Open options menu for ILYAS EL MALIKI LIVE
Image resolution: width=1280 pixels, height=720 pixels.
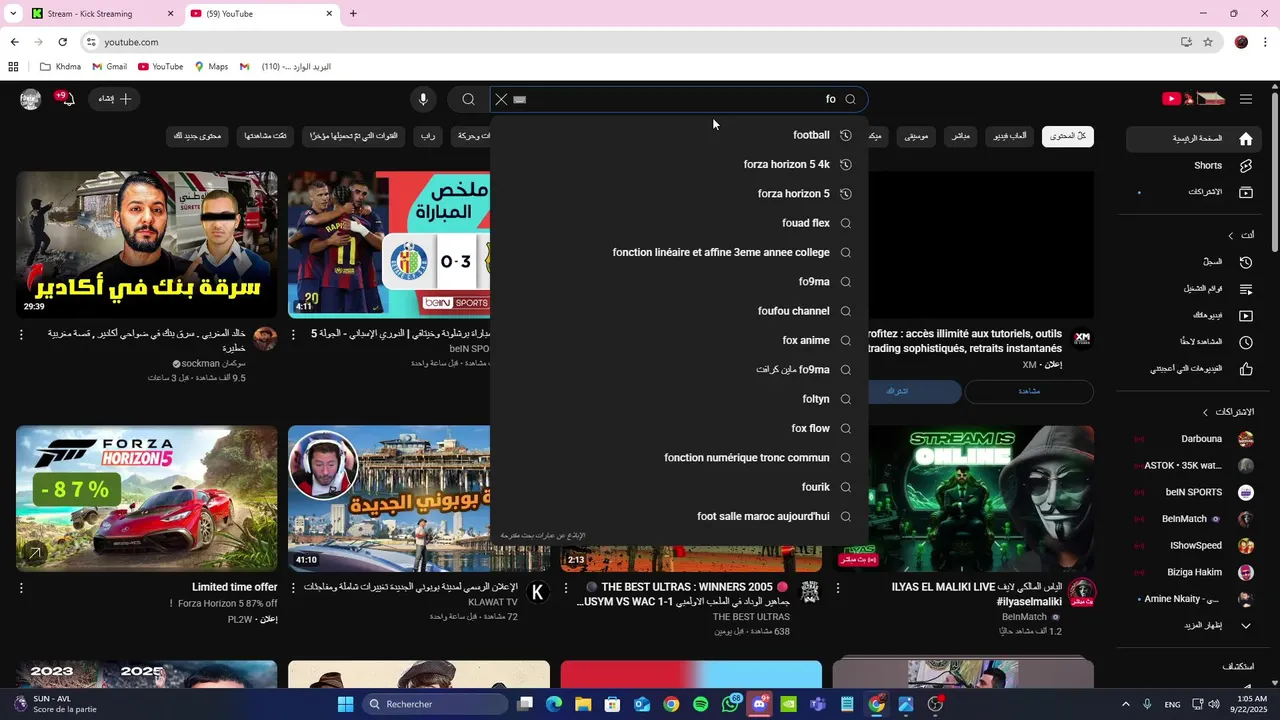(838, 589)
